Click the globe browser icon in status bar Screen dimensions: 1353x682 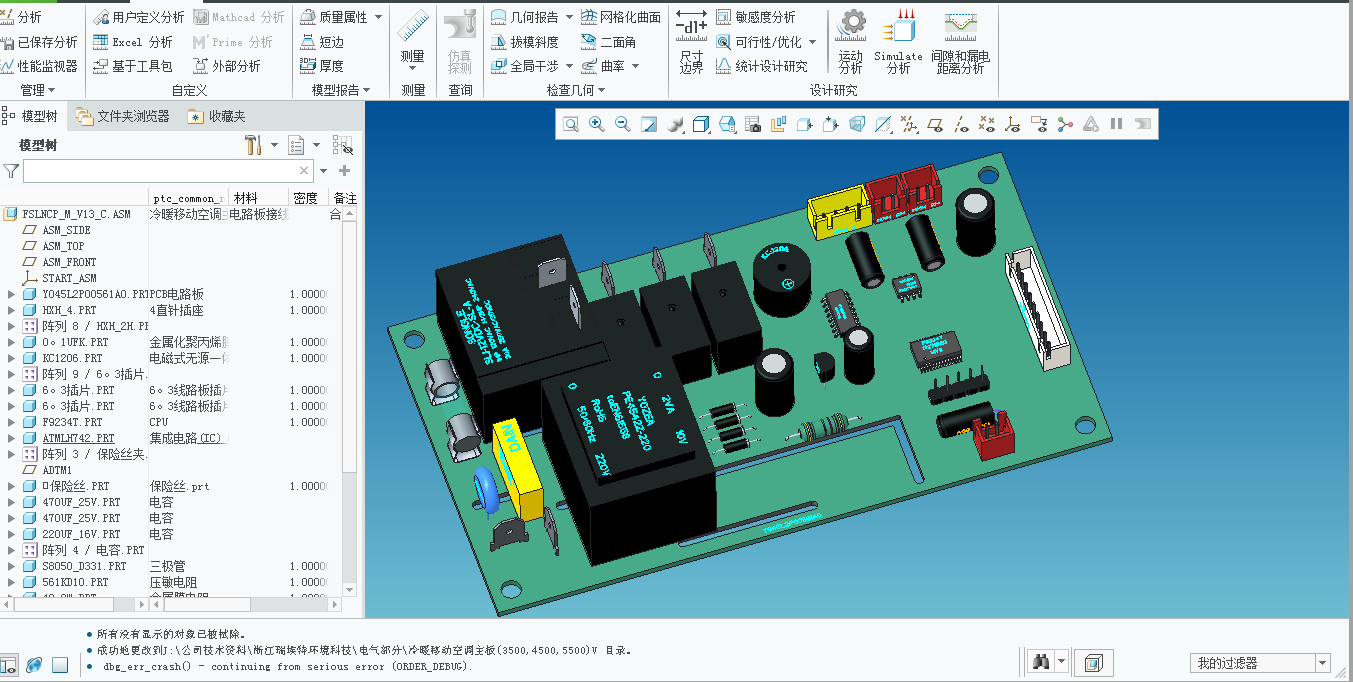coord(35,665)
